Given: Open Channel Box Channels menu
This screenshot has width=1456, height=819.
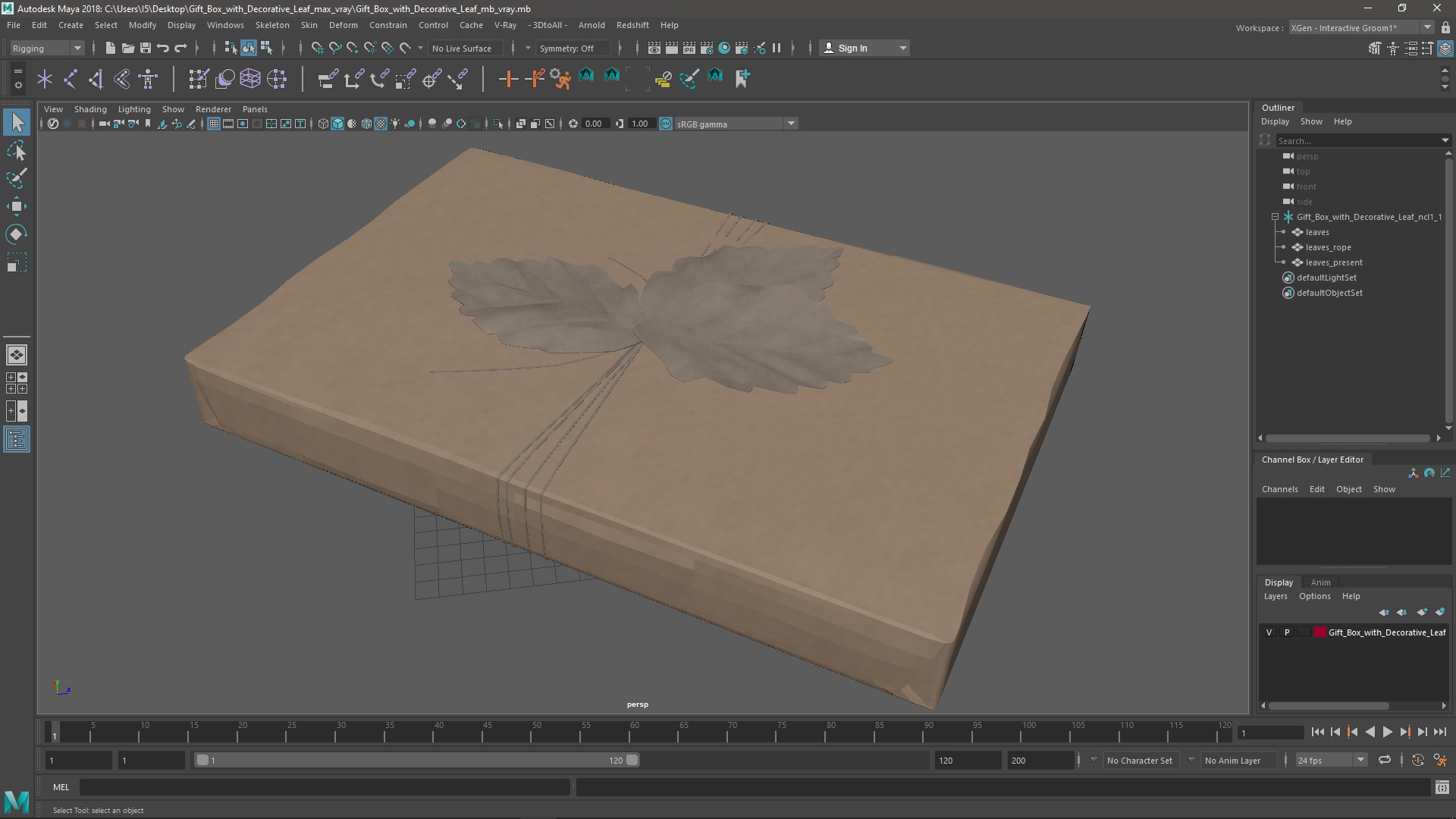Looking at the screenshot, I should (x=1279, y=489).
